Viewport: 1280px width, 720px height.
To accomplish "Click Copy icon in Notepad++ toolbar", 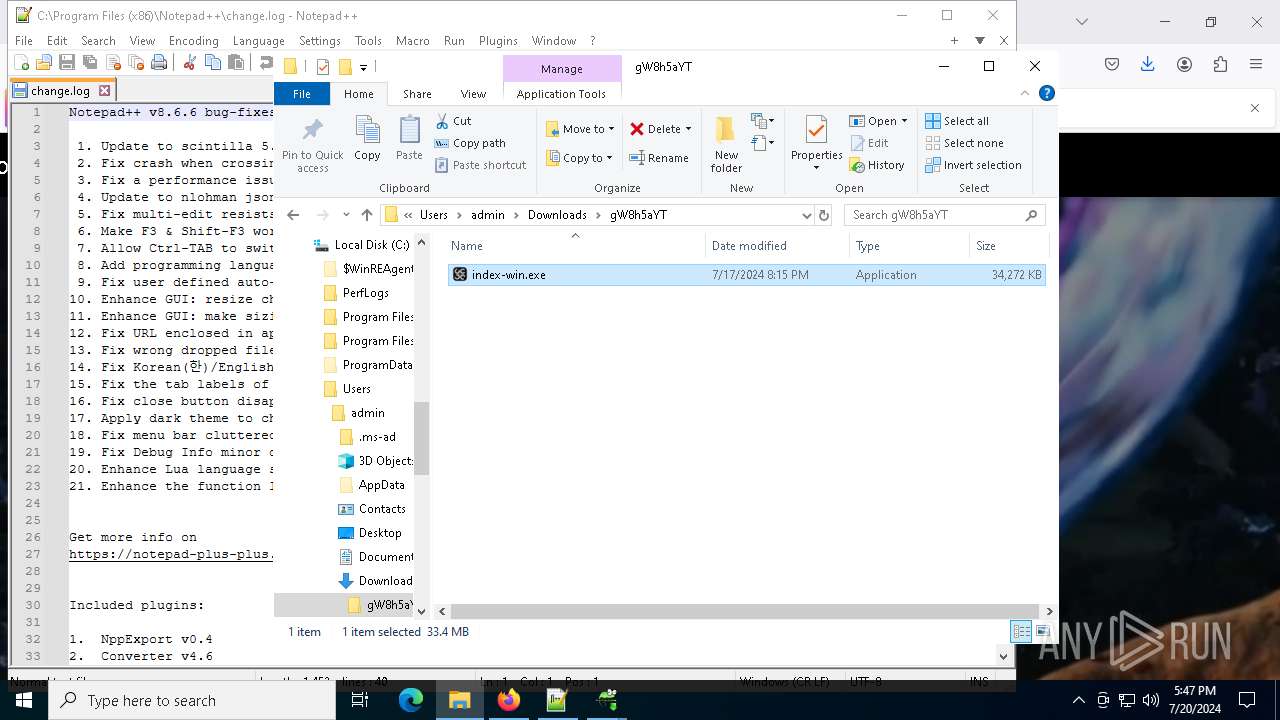I will pyautogui.click(x=212, y=63).
